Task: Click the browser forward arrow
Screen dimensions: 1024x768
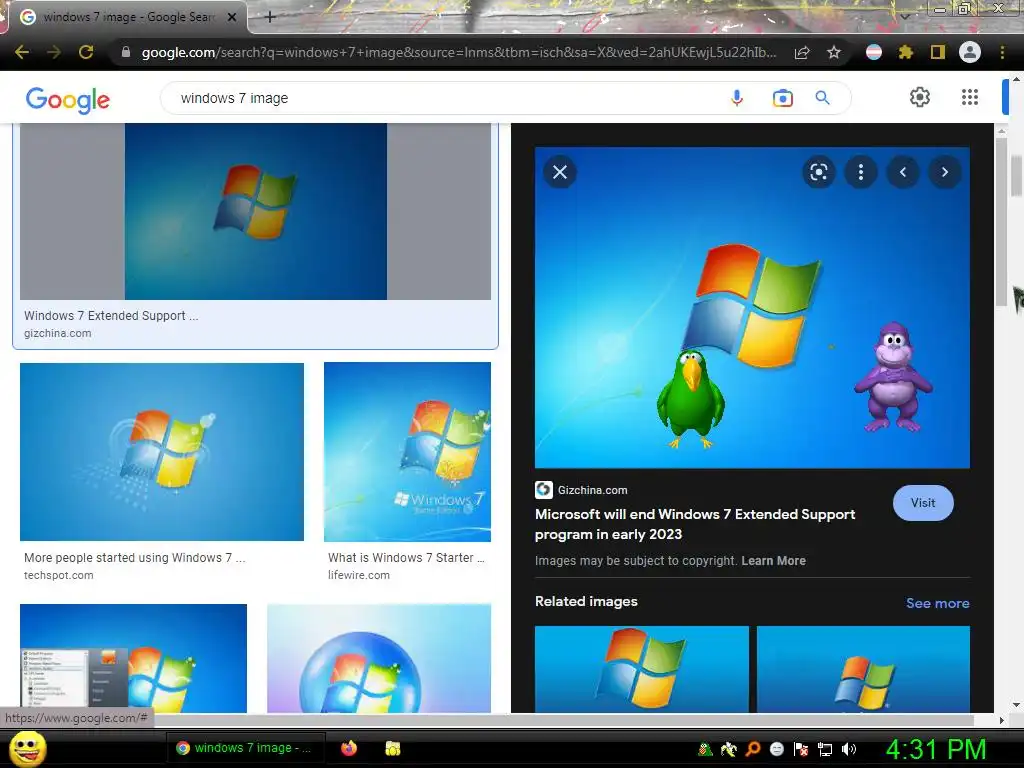Action: coord(54,52)
